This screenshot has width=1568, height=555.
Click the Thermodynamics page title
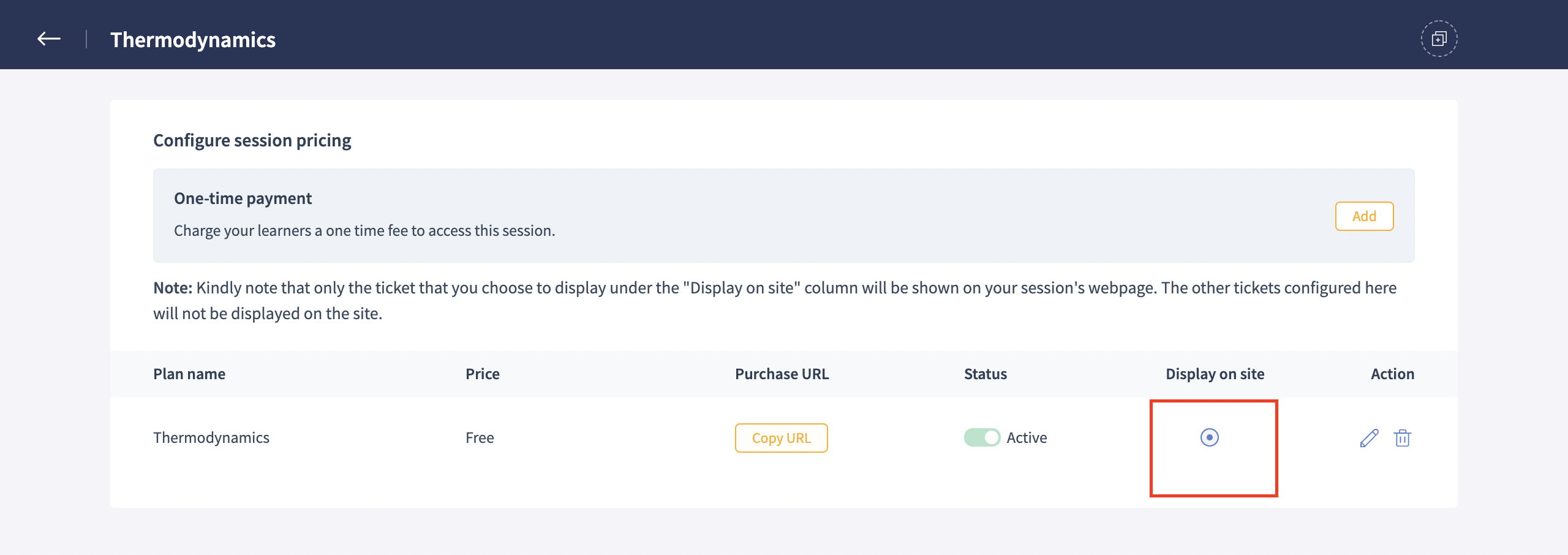[193, 40]
